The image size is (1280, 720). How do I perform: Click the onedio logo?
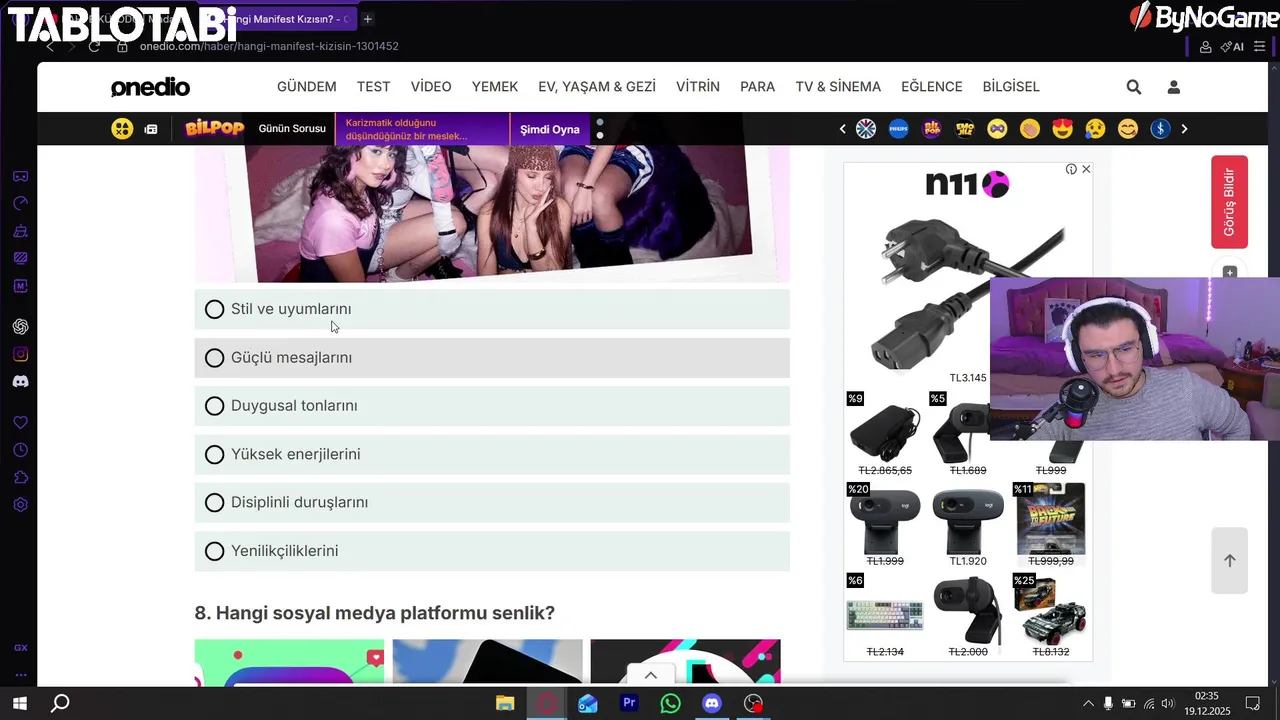(150, 88)
